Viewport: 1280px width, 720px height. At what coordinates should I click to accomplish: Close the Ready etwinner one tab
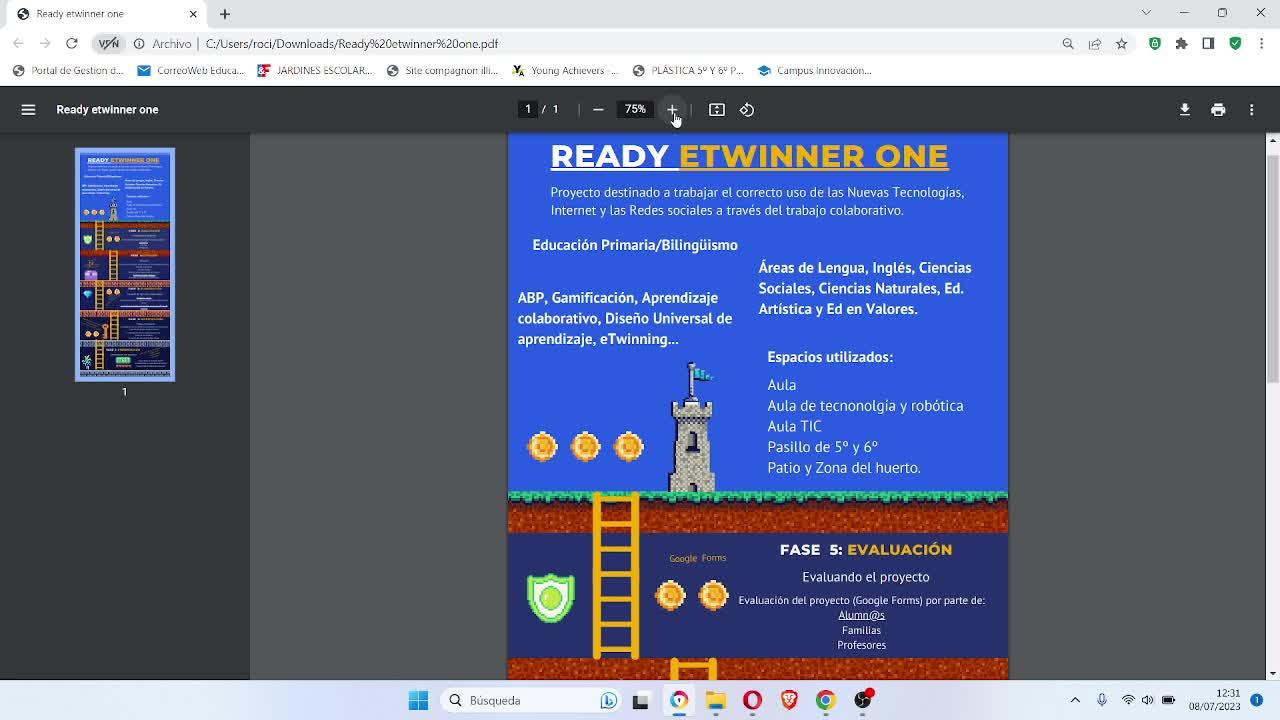point(194,14)
